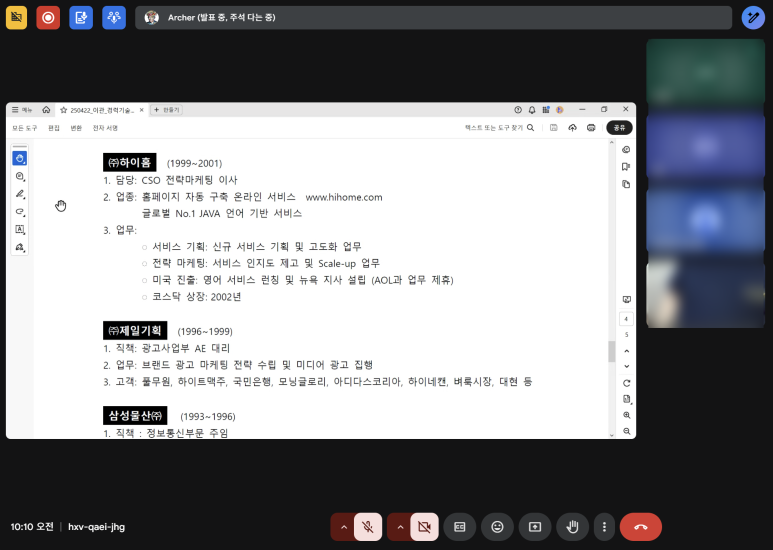
Task: Open the AI assistant icon in right panel
Action: click(626, 150)
